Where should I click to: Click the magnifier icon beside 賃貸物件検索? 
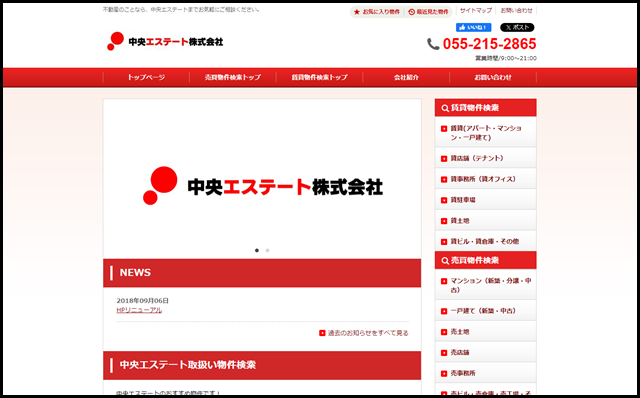(x=445, y=108)
